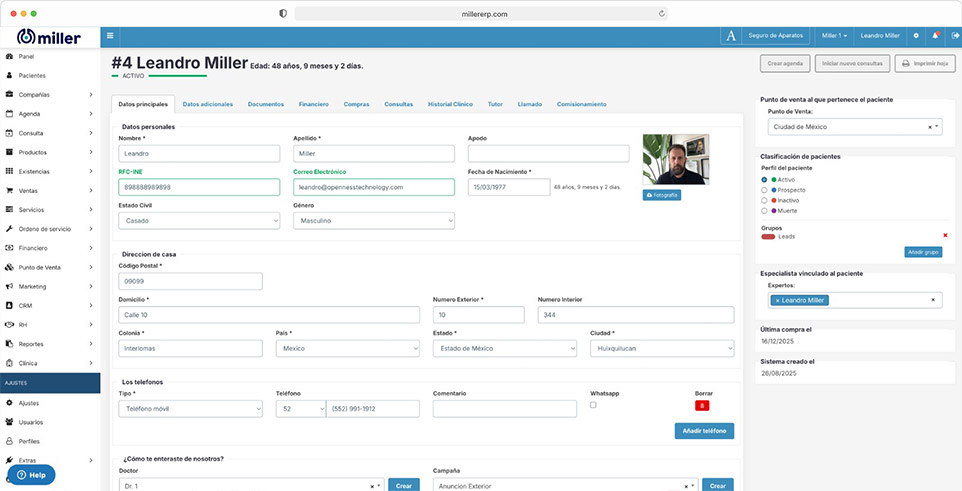Switch to the Datos adicionales tab
Viewport: 962px width, 491px height.
pos(208,104)
